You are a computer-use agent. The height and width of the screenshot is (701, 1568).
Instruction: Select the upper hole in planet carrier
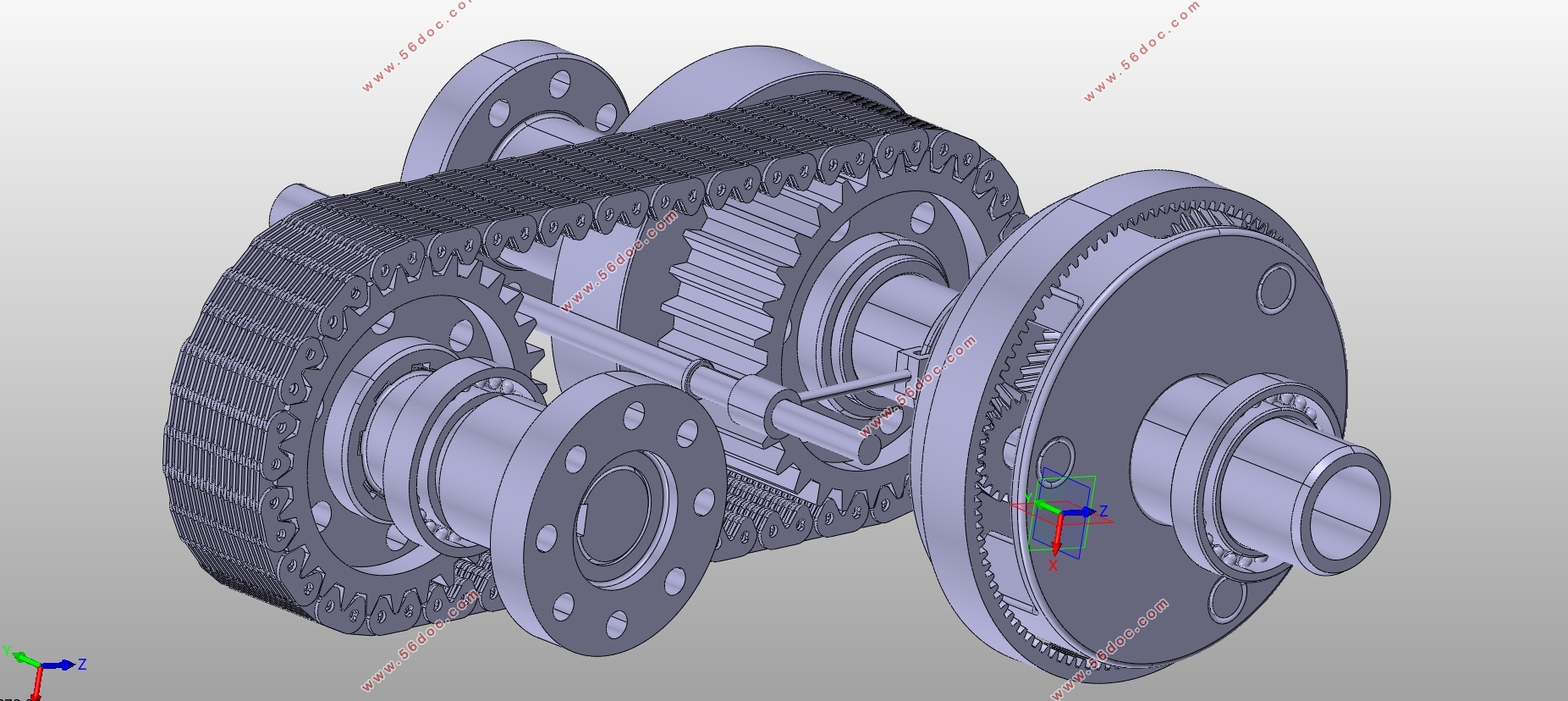pos(1276,288)
